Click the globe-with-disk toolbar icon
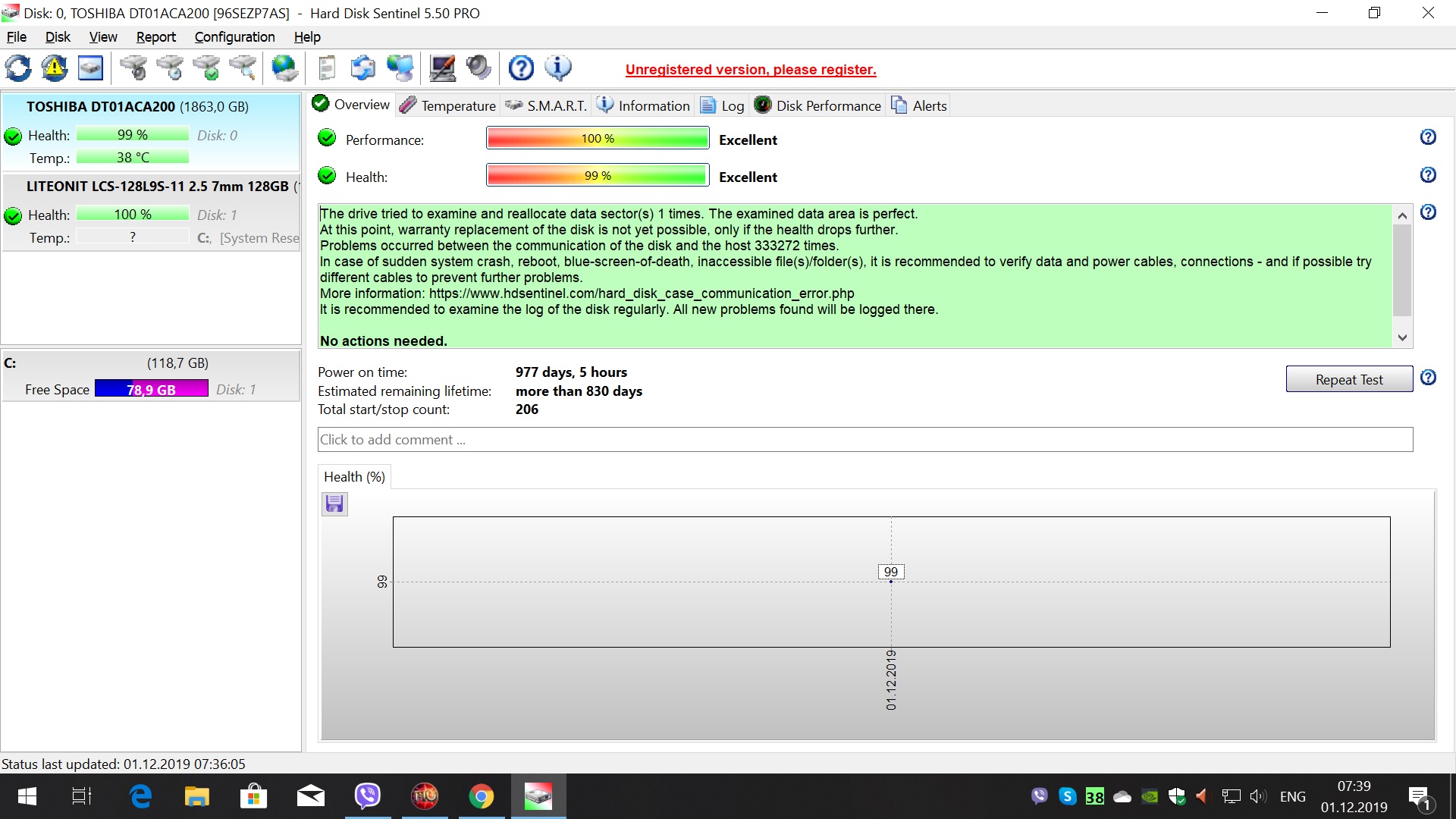This screenshot has width=1456, height=819. coord(285,69)
